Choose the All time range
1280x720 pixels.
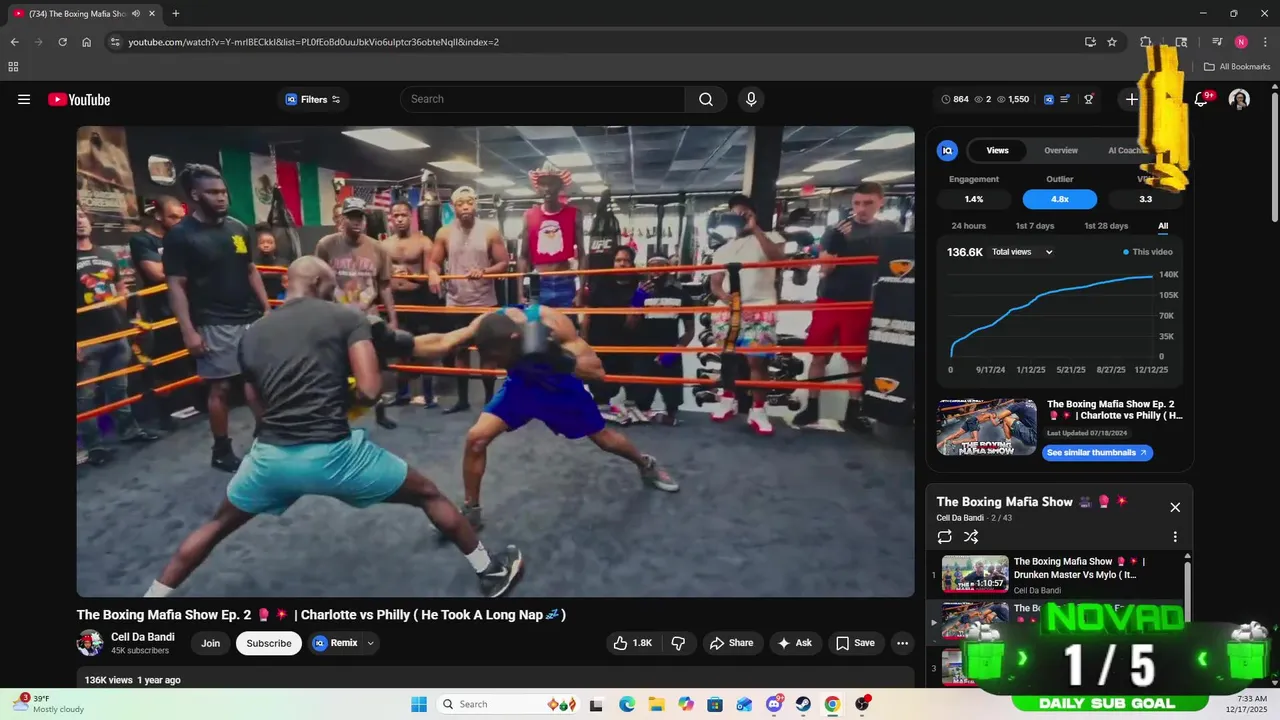pos(1163,226)
